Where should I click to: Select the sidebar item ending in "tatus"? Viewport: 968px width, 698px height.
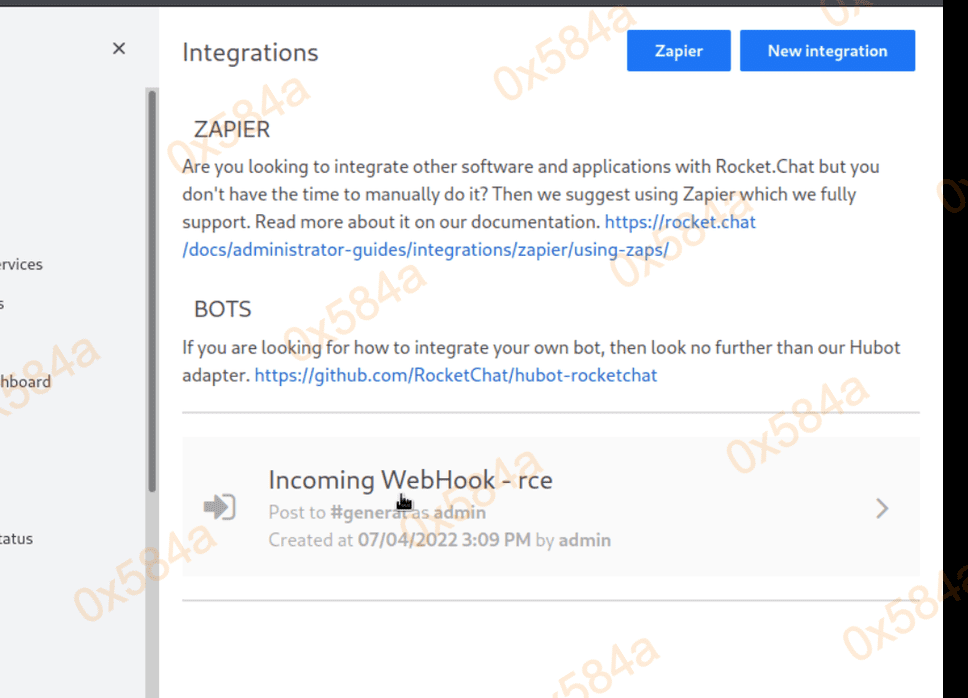[x=16, y=539]
